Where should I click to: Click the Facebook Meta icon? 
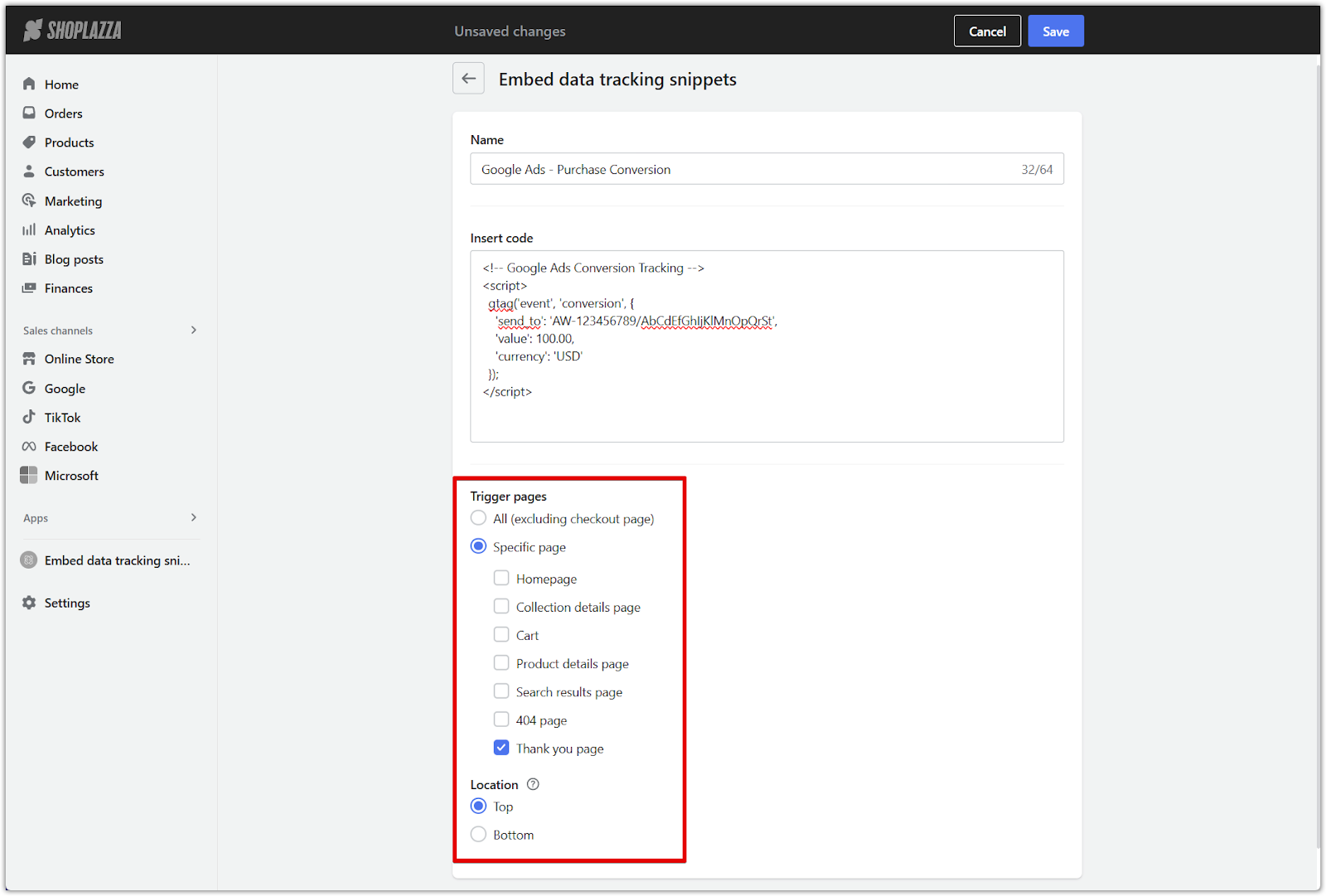(x=29, y=446)
